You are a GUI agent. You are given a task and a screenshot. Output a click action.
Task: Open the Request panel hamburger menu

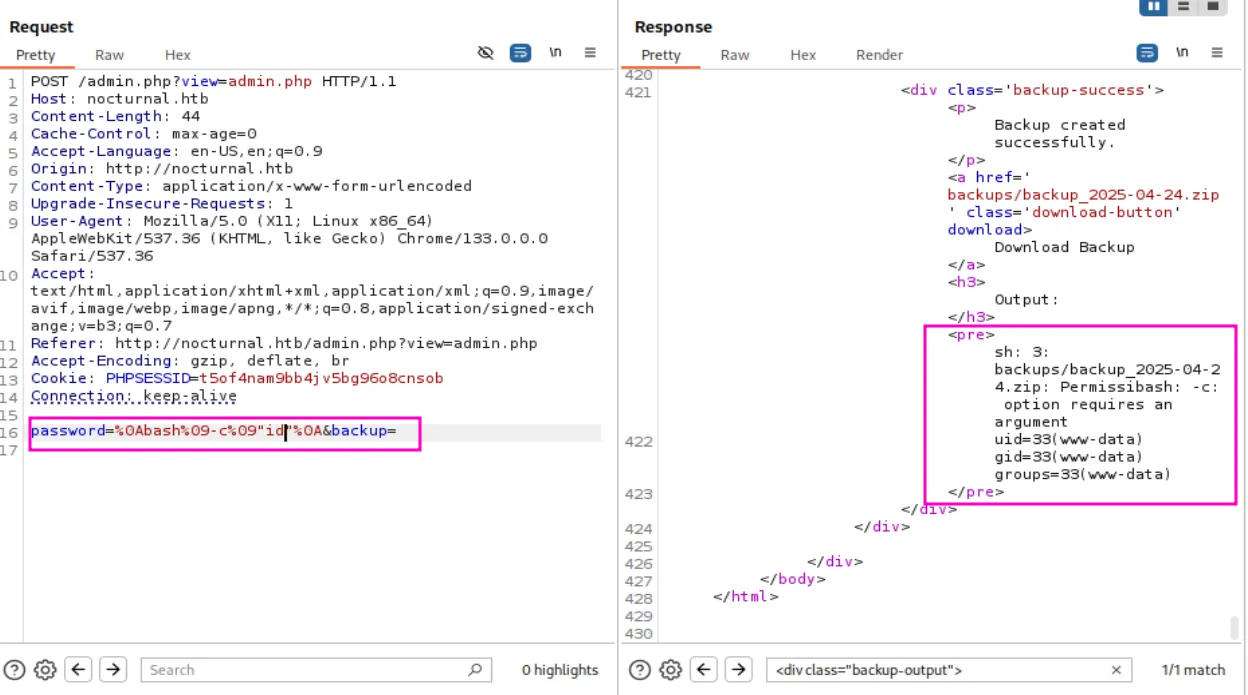pos(590,53)
